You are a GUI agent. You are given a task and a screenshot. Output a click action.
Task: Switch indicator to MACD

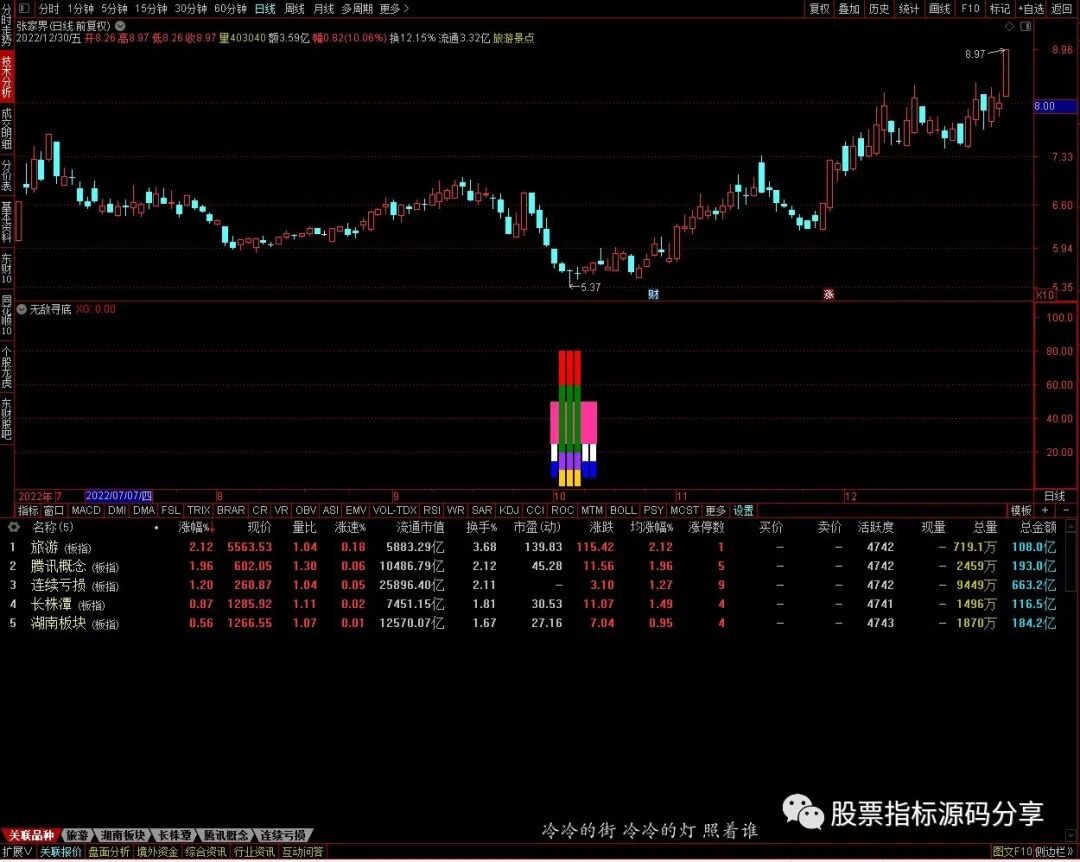tap(86, 511)
